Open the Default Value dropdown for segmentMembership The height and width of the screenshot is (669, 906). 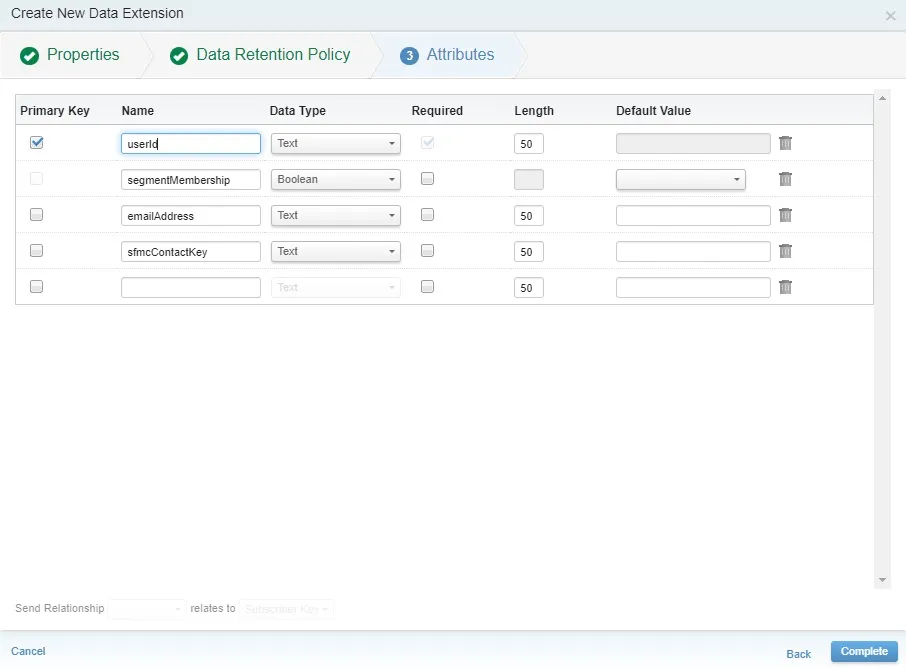[x=681, y=179]
